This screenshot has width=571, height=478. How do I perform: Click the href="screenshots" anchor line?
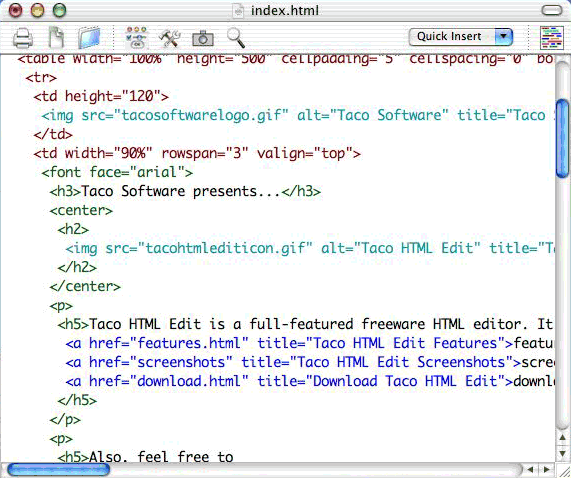point(310,362)
